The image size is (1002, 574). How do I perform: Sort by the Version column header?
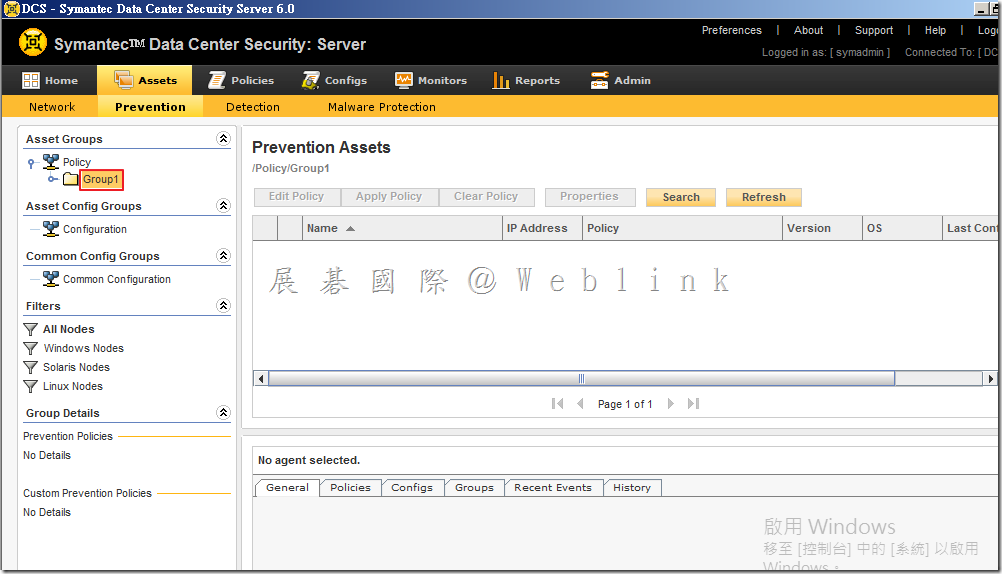[822, 228]
